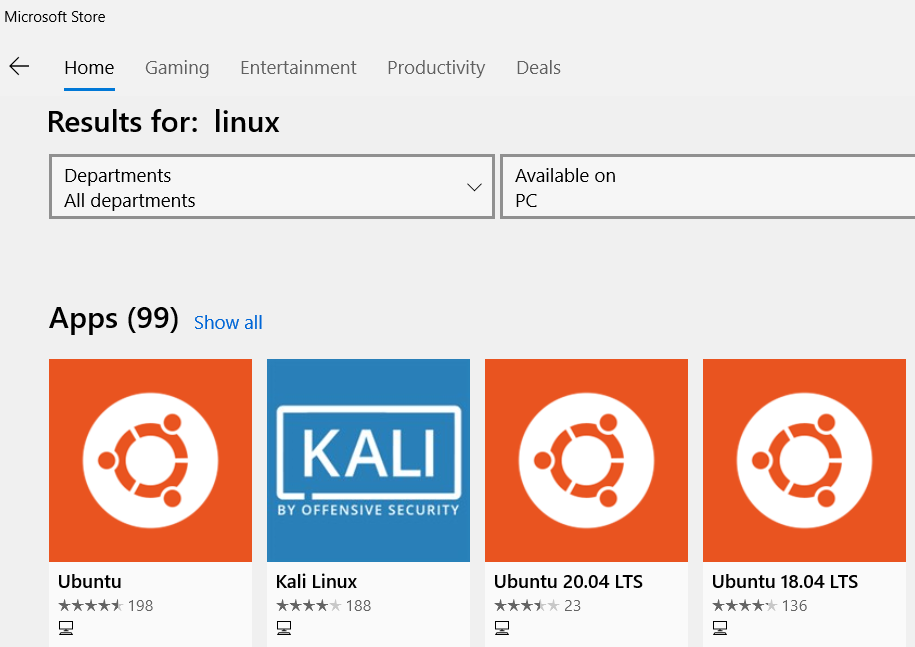Viewport: 915px width, 647px height.
Task: Open the Kali Linux app tile logo
Action: (368, 460)
